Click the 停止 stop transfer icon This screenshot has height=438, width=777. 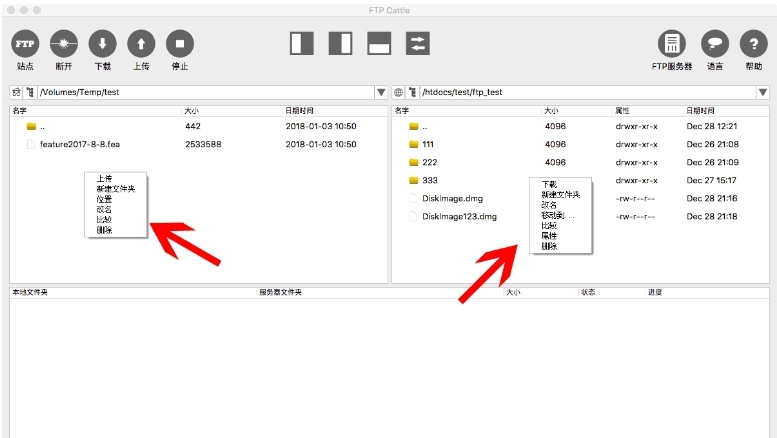tap(180, 44)
